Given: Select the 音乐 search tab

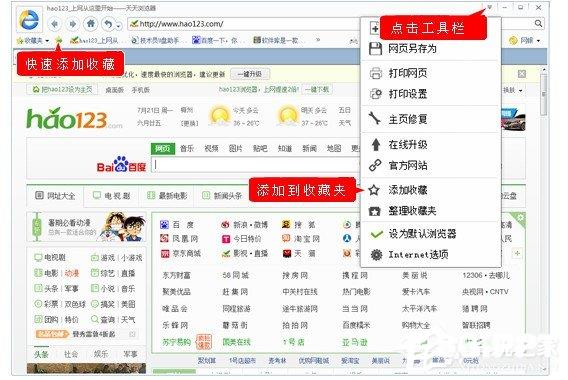Looking at the screenshot, I should click(187, 148).
